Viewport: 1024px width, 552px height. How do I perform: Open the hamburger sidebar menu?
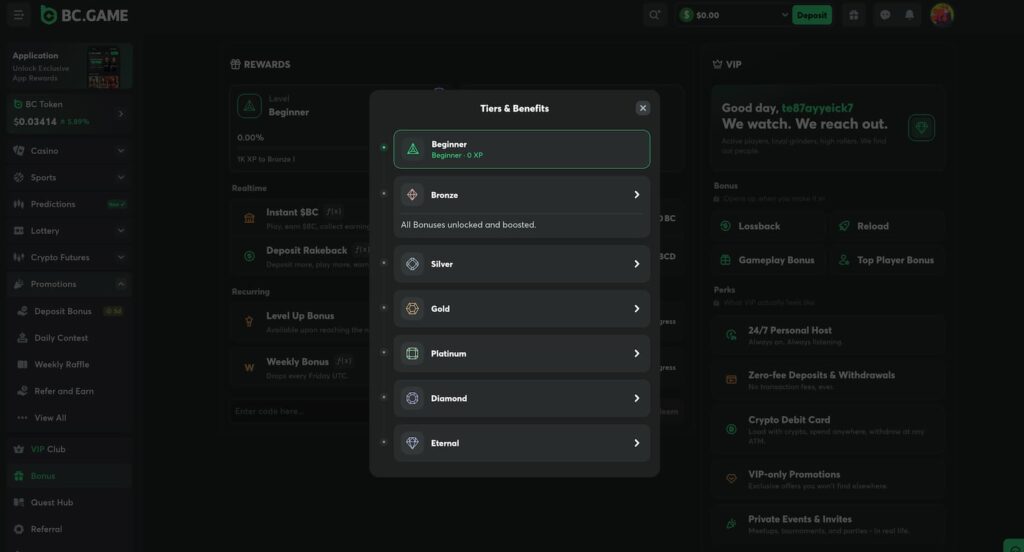[x=18, y=14]
